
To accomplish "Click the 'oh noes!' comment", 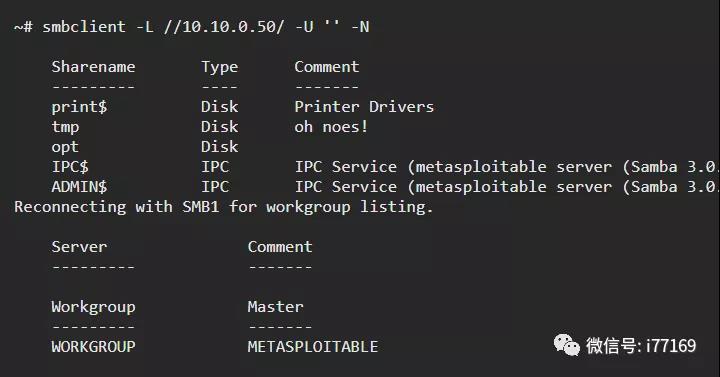I will point(331,127).
